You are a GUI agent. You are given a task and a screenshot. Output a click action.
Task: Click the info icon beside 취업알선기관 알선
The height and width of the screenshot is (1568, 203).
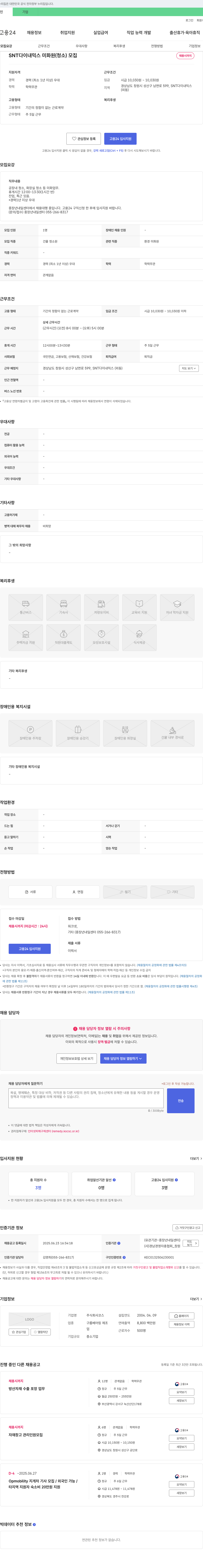[x=114, y=1180]
